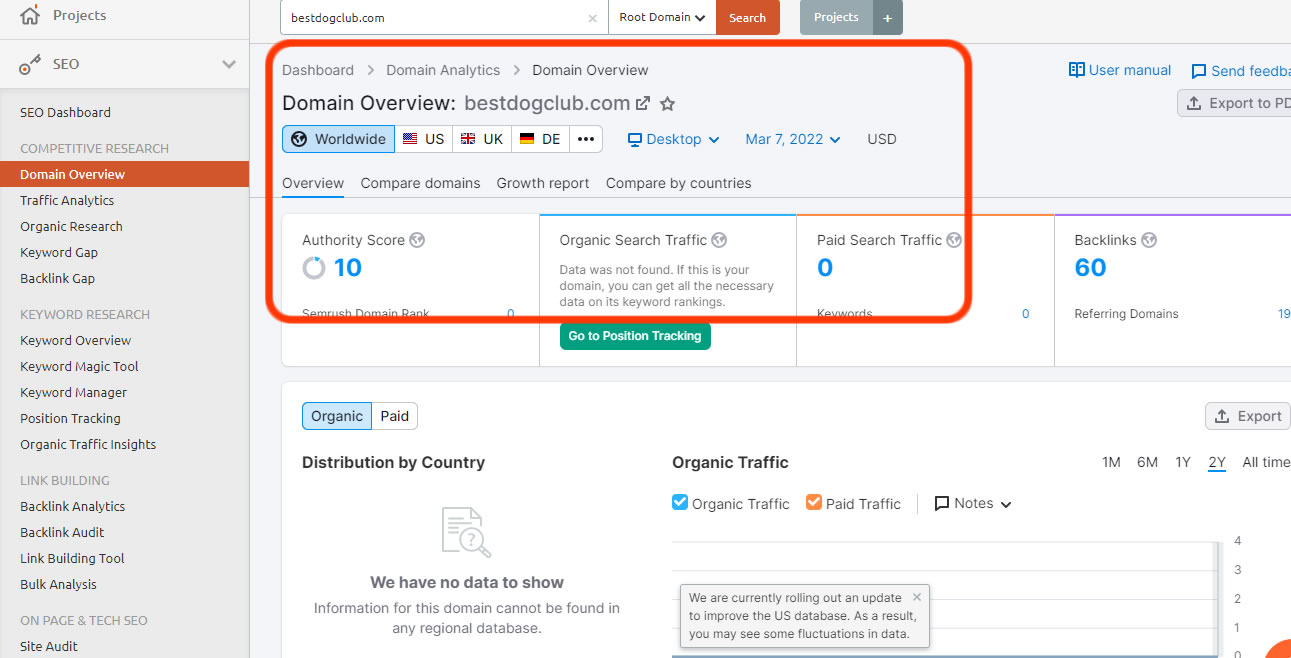1291x658 pixels.
Task: Select the US database
Action: click(x=424, y=139)
